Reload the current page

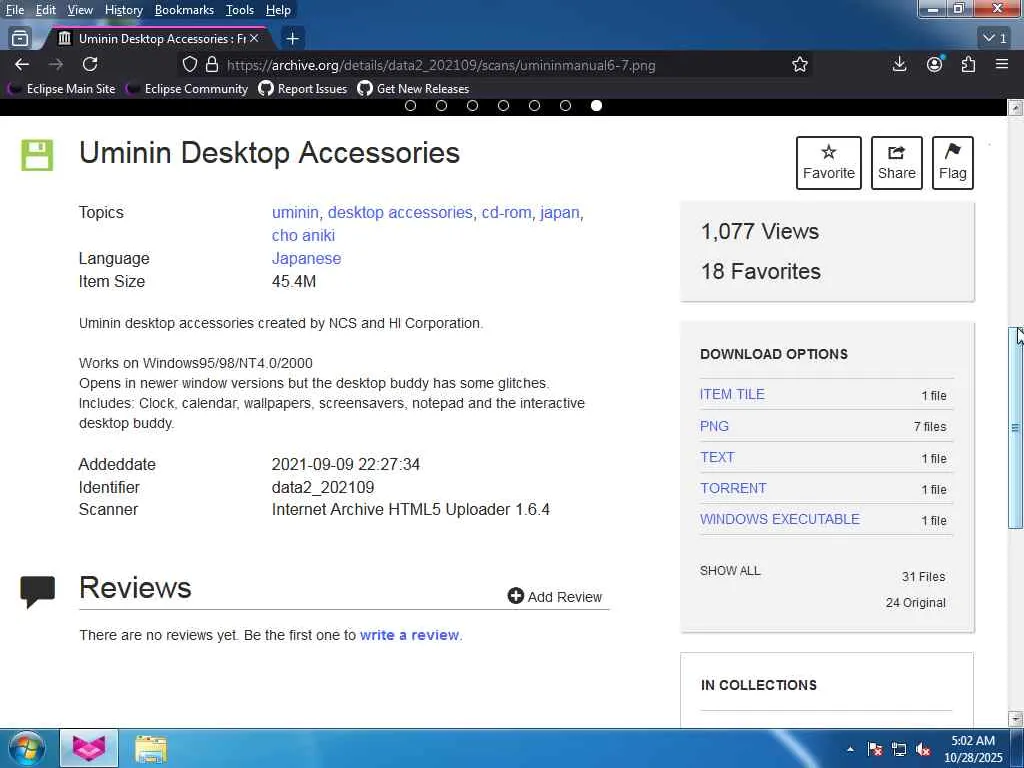[x=90, y=64]
